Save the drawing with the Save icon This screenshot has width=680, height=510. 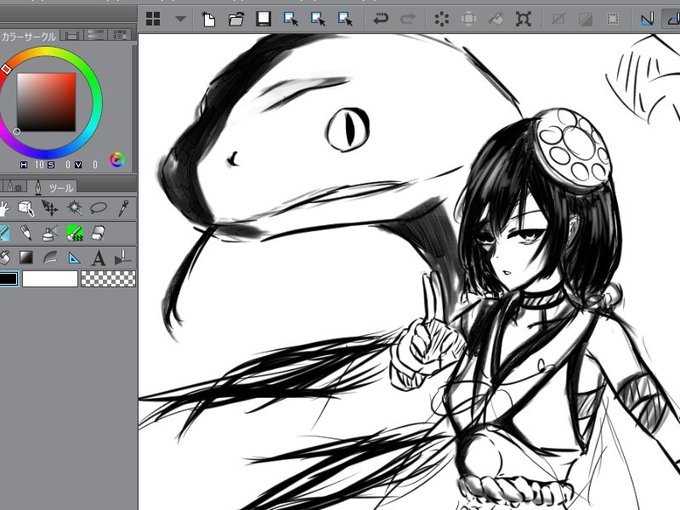tap(263, 19)
